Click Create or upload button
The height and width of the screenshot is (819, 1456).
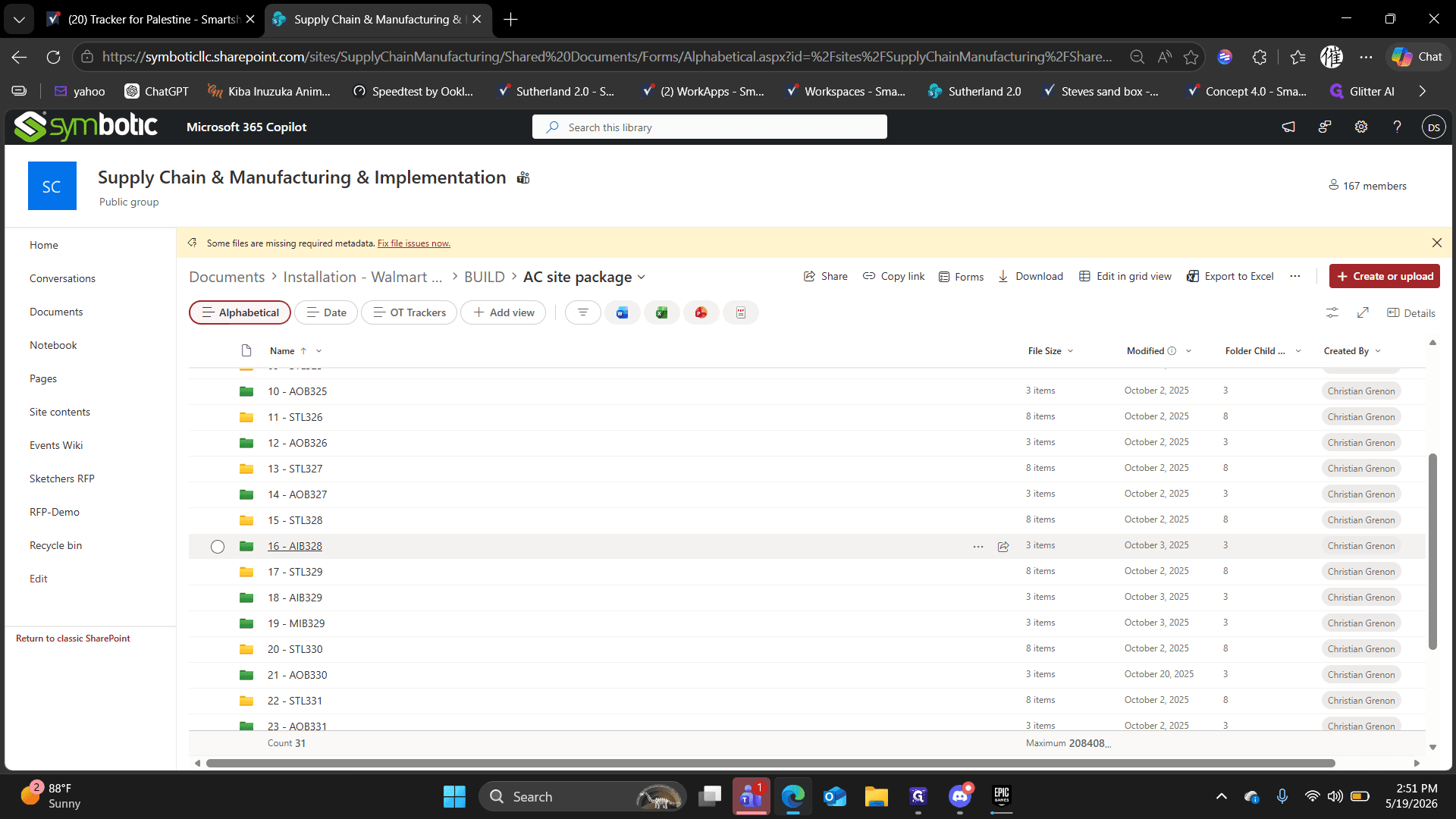pyautogui.click(x=1385, y=276)
